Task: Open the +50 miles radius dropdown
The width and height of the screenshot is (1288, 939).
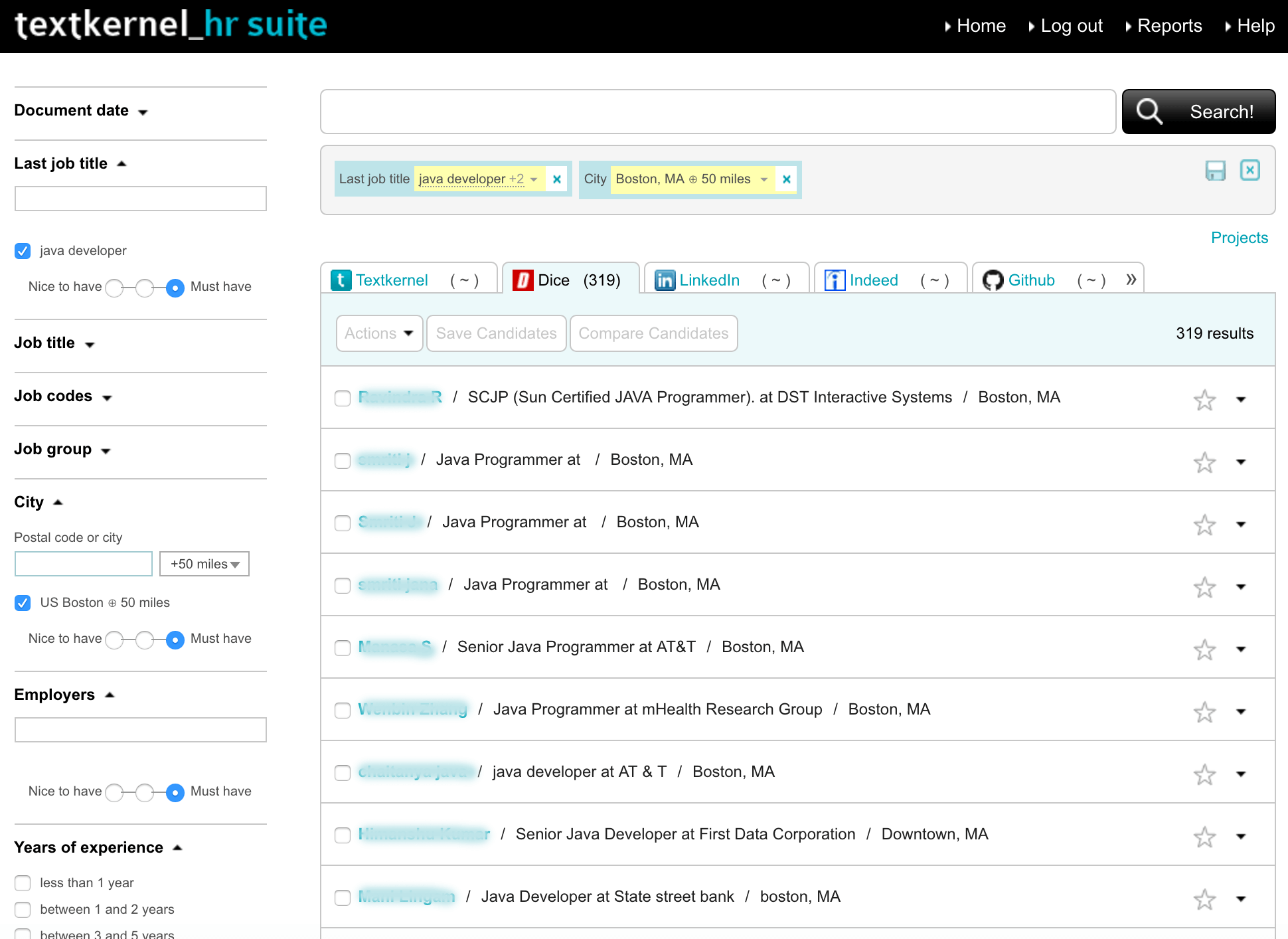Action: (x=204, y=564)
